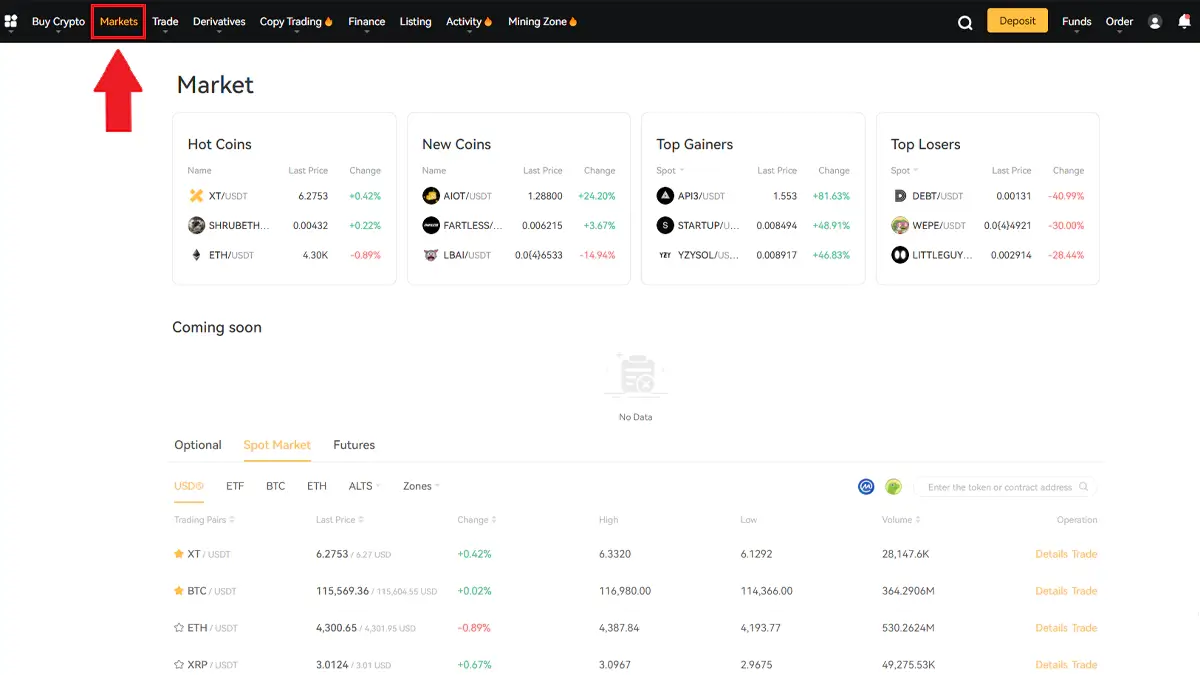Viewport: 1200px width, 675px height.
Task: Open the API3/USDT pair in Top Gainers
Action: 702,196
